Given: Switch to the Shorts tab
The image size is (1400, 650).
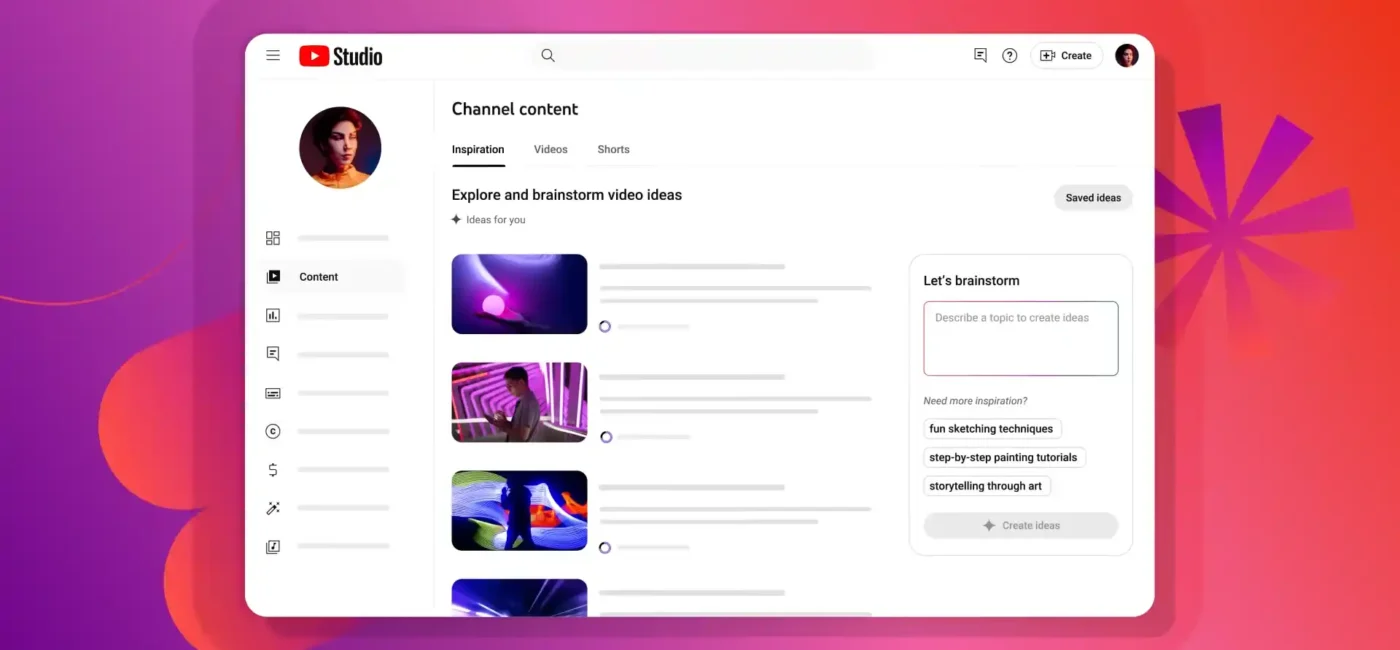Looking at the screenshot, I should pyautogui.click(x=612, y=149).
